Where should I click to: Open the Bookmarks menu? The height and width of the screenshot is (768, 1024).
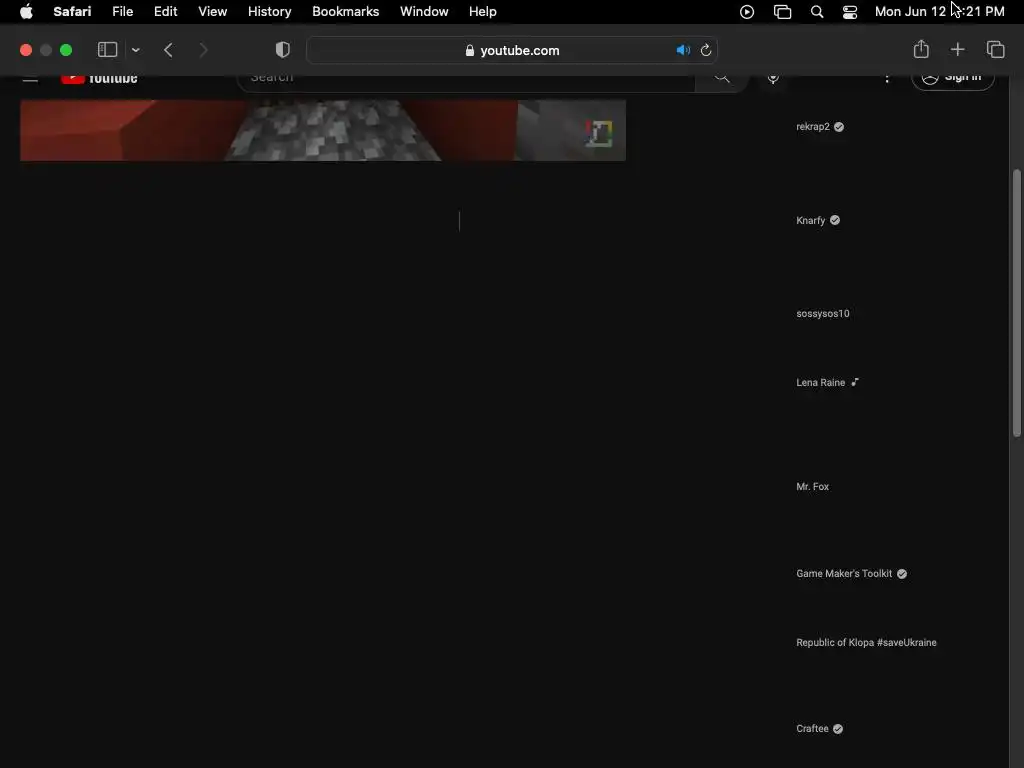pyautogui.click(x=345, y=12)
